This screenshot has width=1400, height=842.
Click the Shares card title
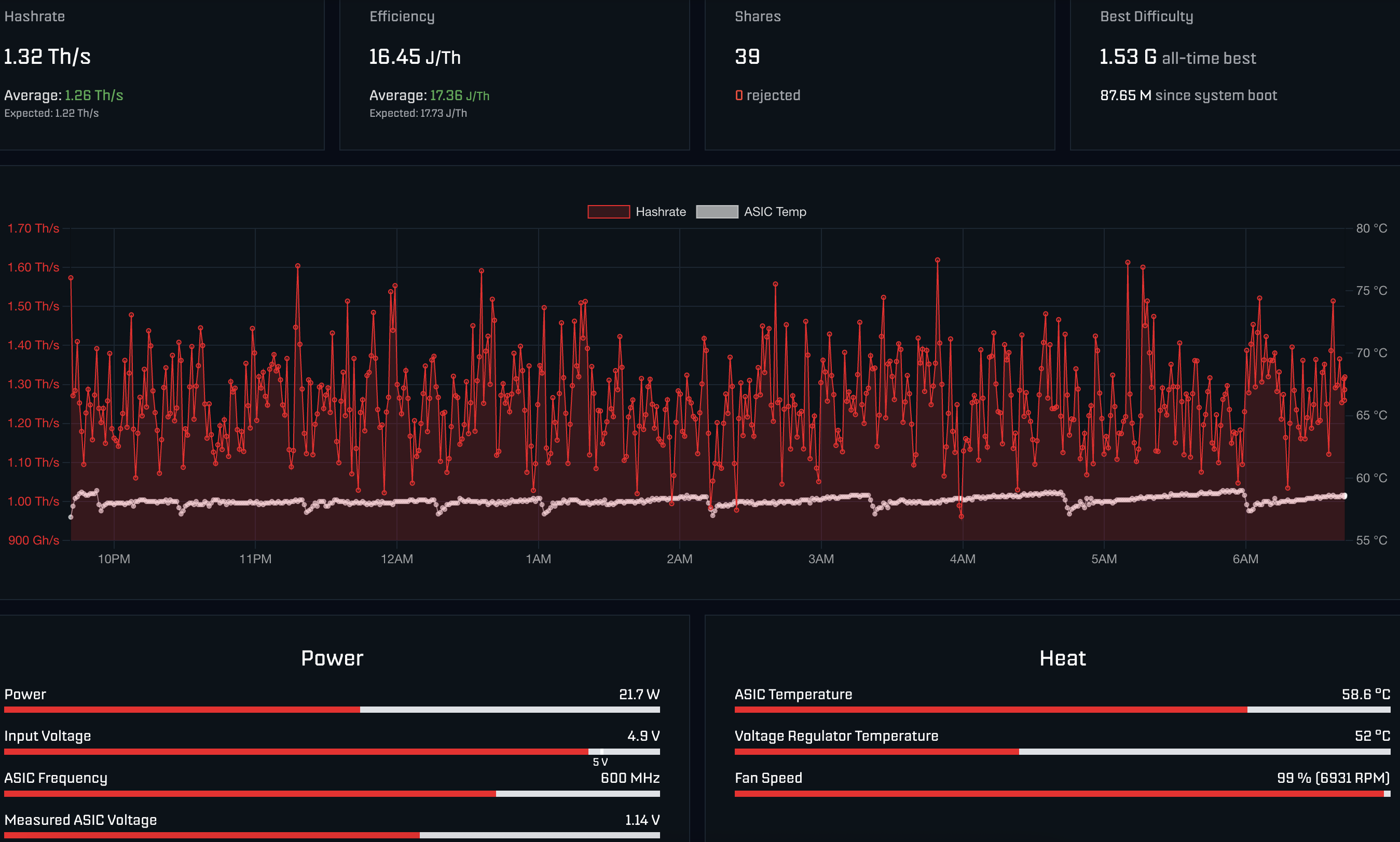pos(758,17)
